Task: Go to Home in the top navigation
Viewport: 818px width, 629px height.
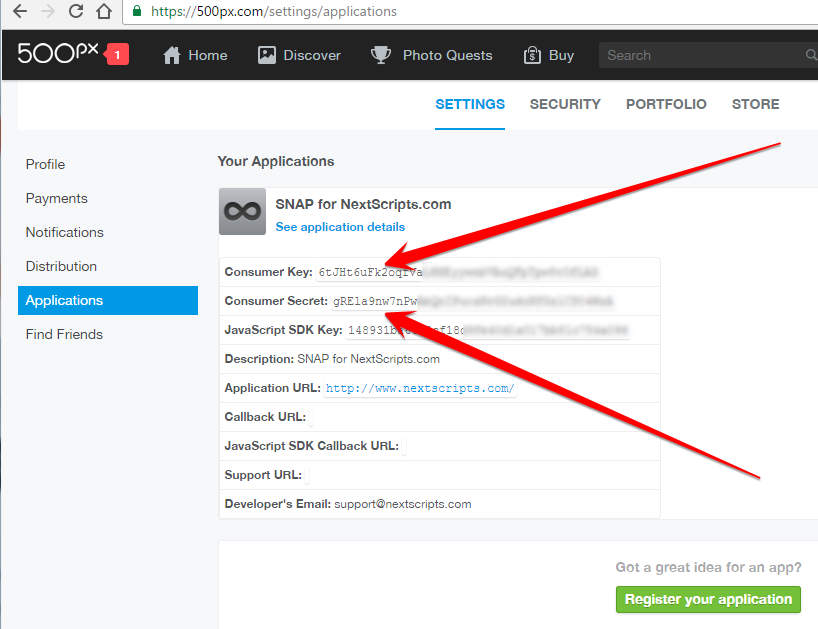Action: pos(208,55)
